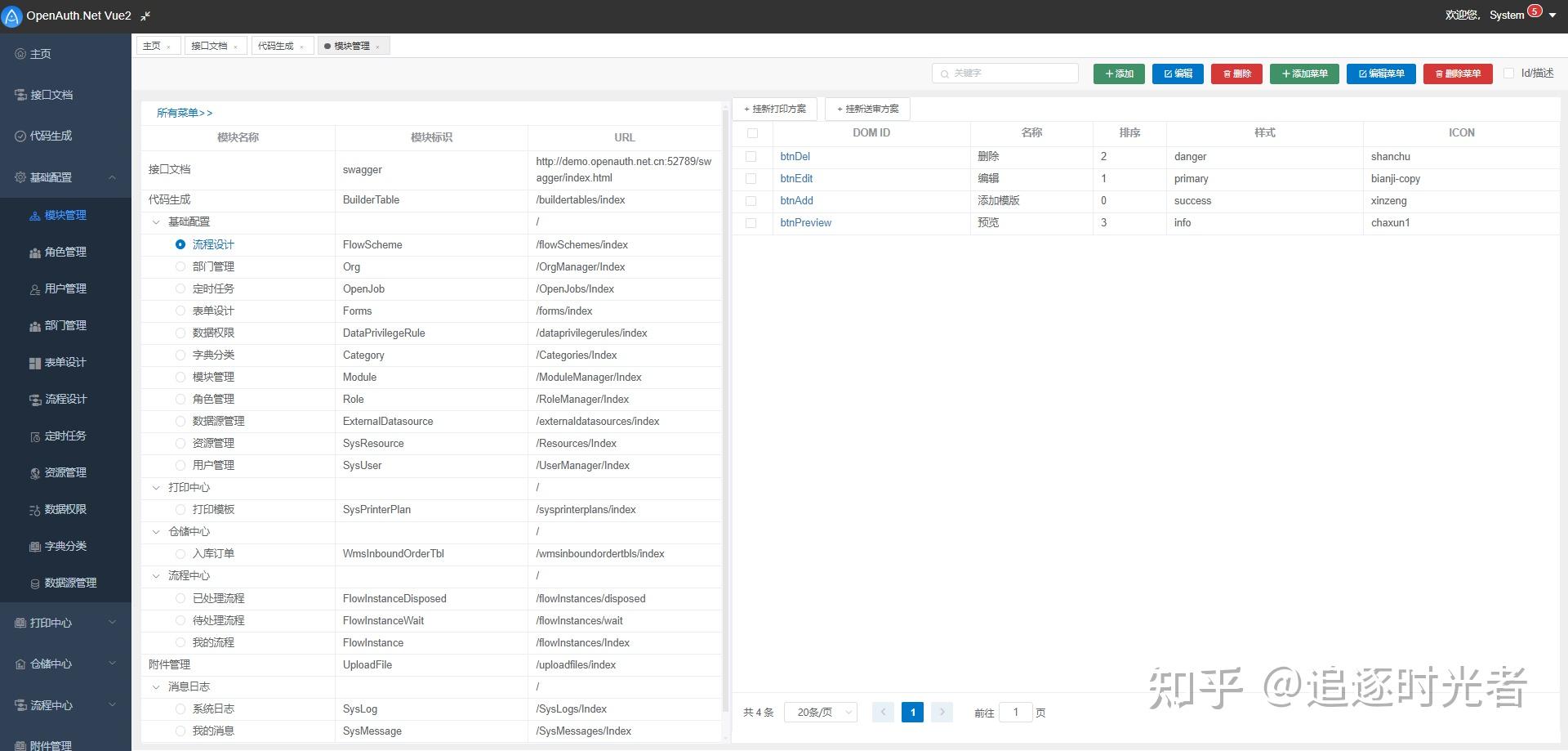
Task: Click the 添加 button on the toolbar
Action: [1118, 73]
